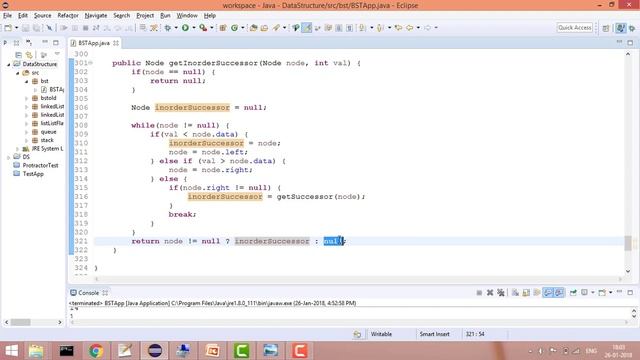Click the Display Selected Console icon
This screenshot has height=360, width=640.
pos(584,293)
